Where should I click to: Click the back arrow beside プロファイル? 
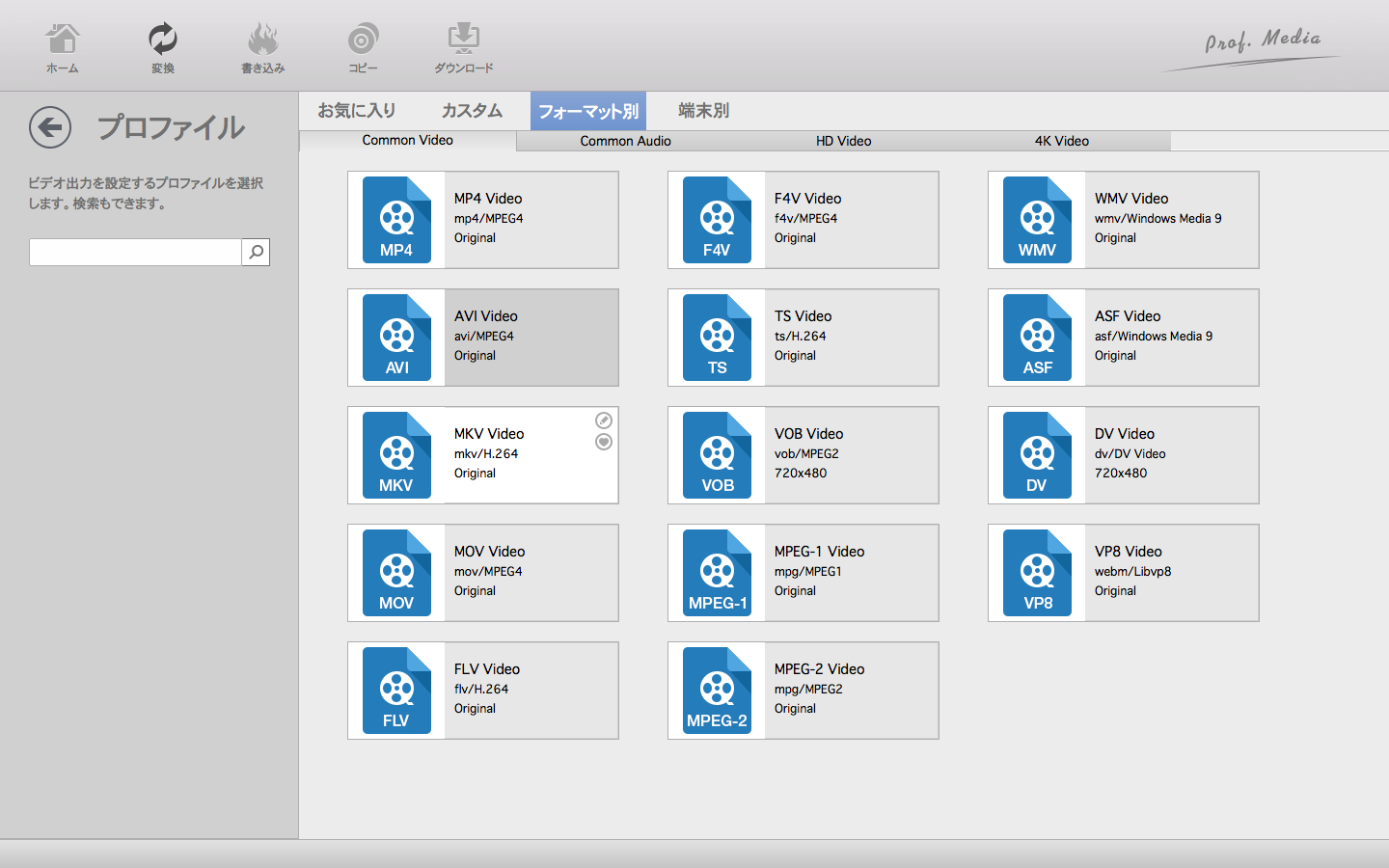tap(50, 127)
